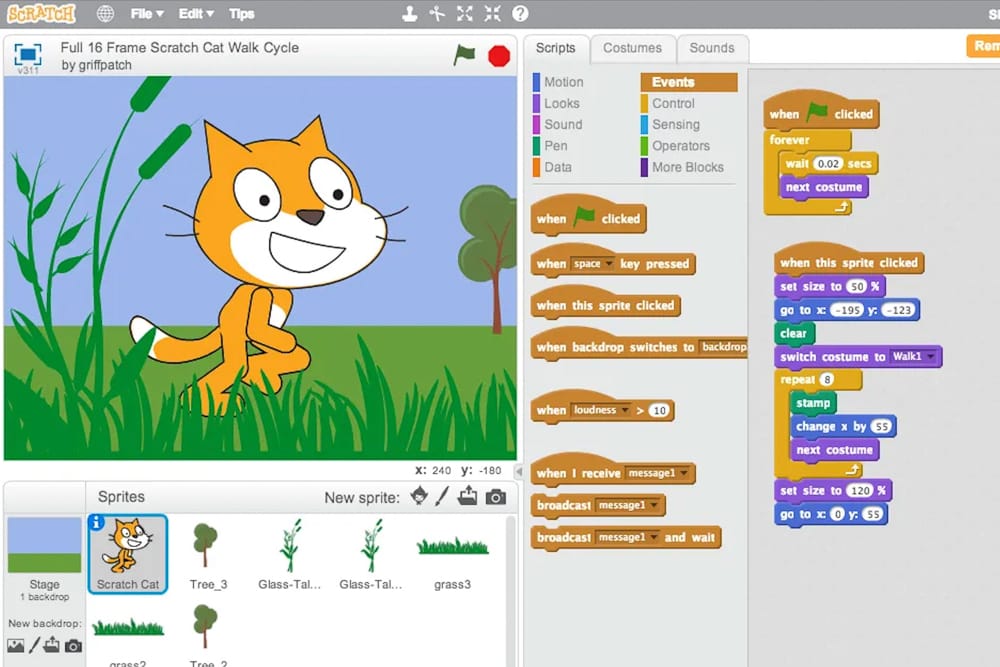Switch stage to full screen mode

tap(27, 55)
